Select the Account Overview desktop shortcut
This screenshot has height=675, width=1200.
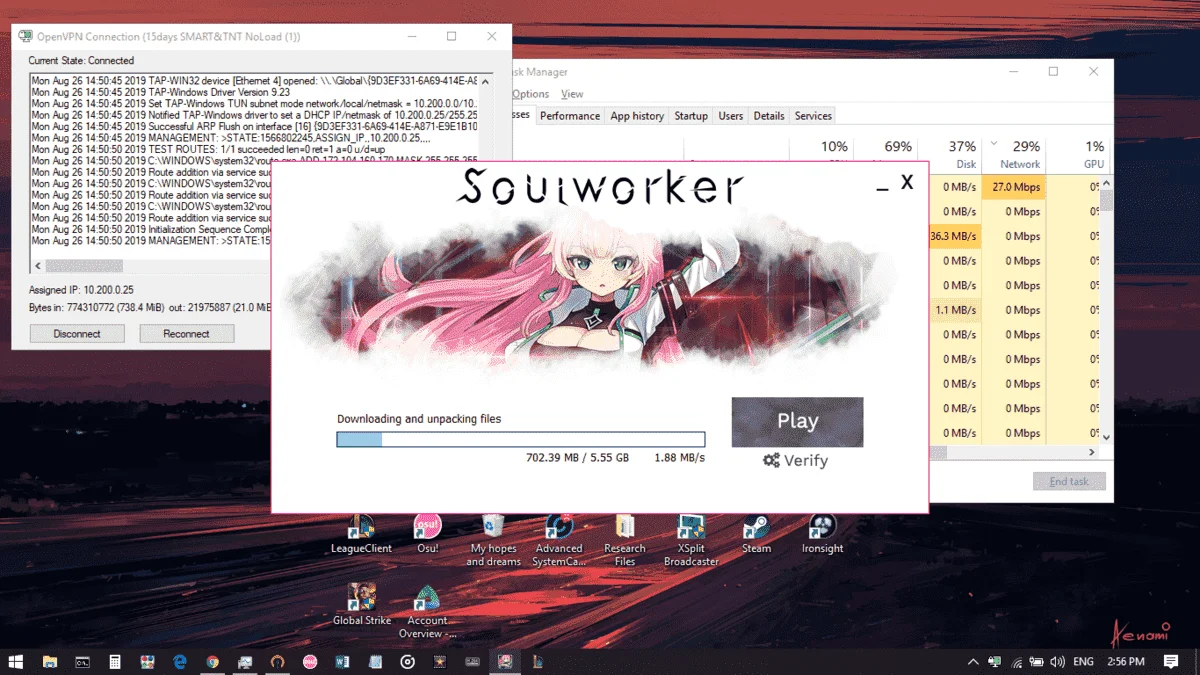tap(427, 611)
